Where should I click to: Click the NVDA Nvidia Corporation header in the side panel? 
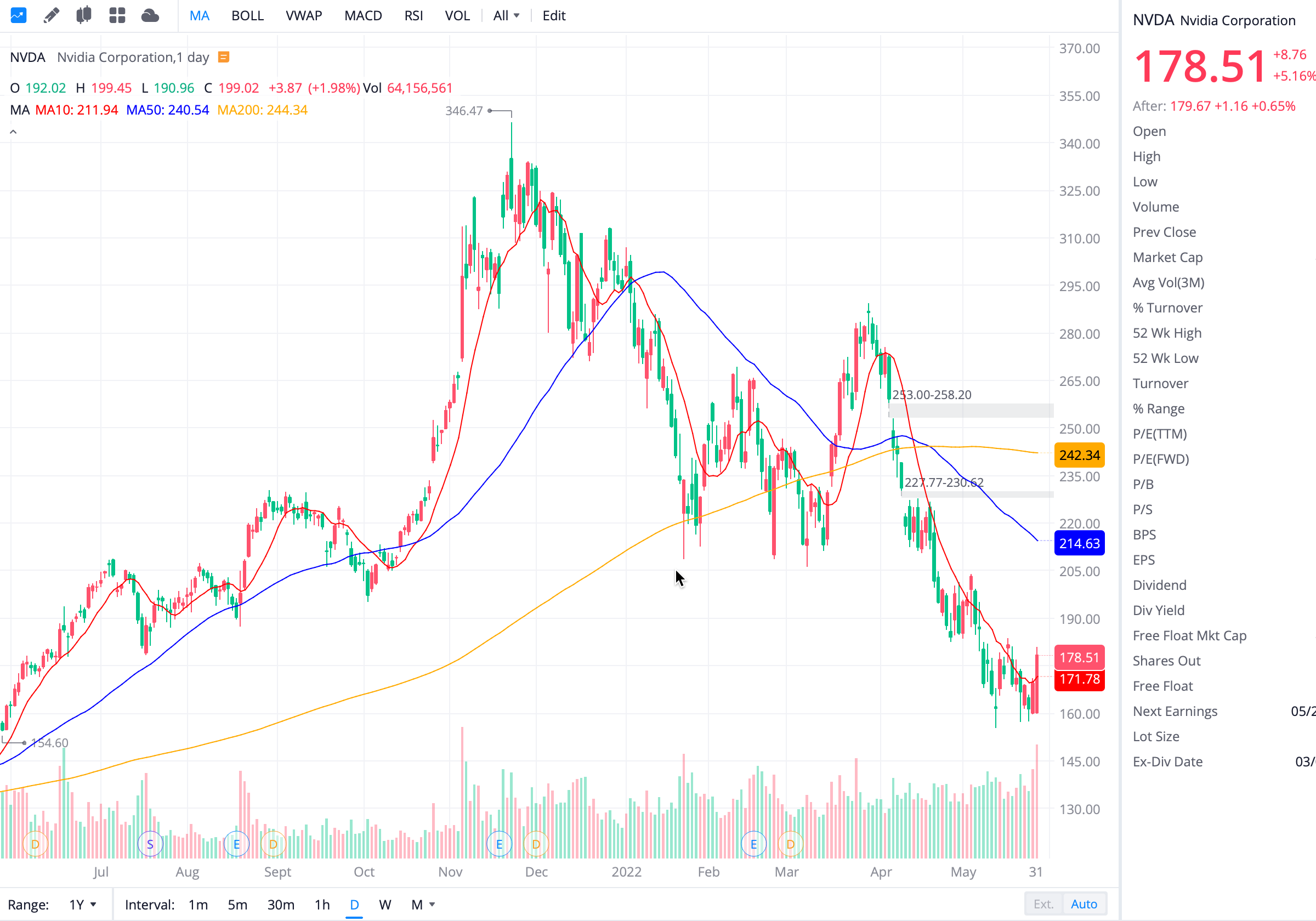(x=1214, y=20)
